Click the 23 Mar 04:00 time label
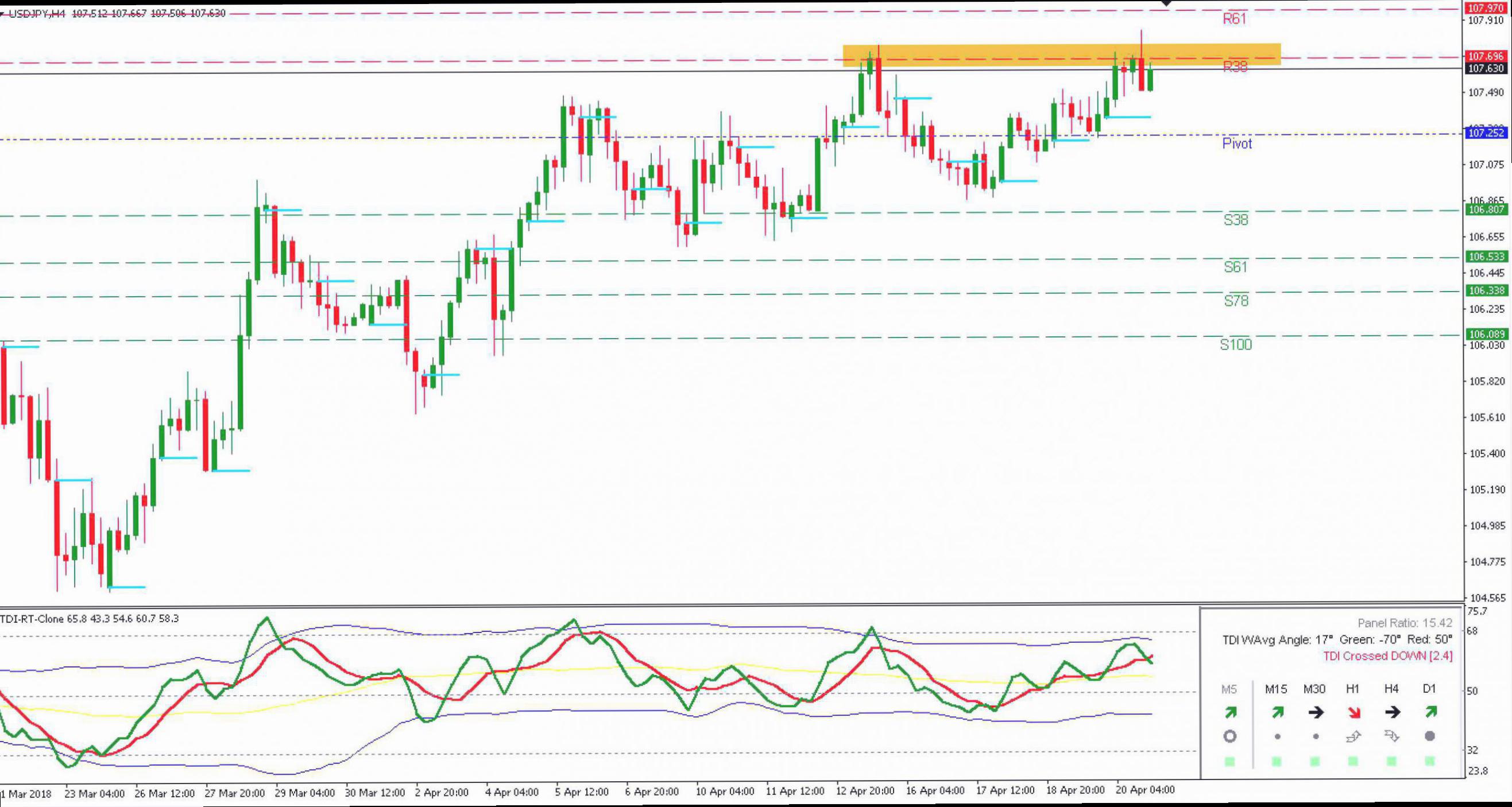 [95, 793]
